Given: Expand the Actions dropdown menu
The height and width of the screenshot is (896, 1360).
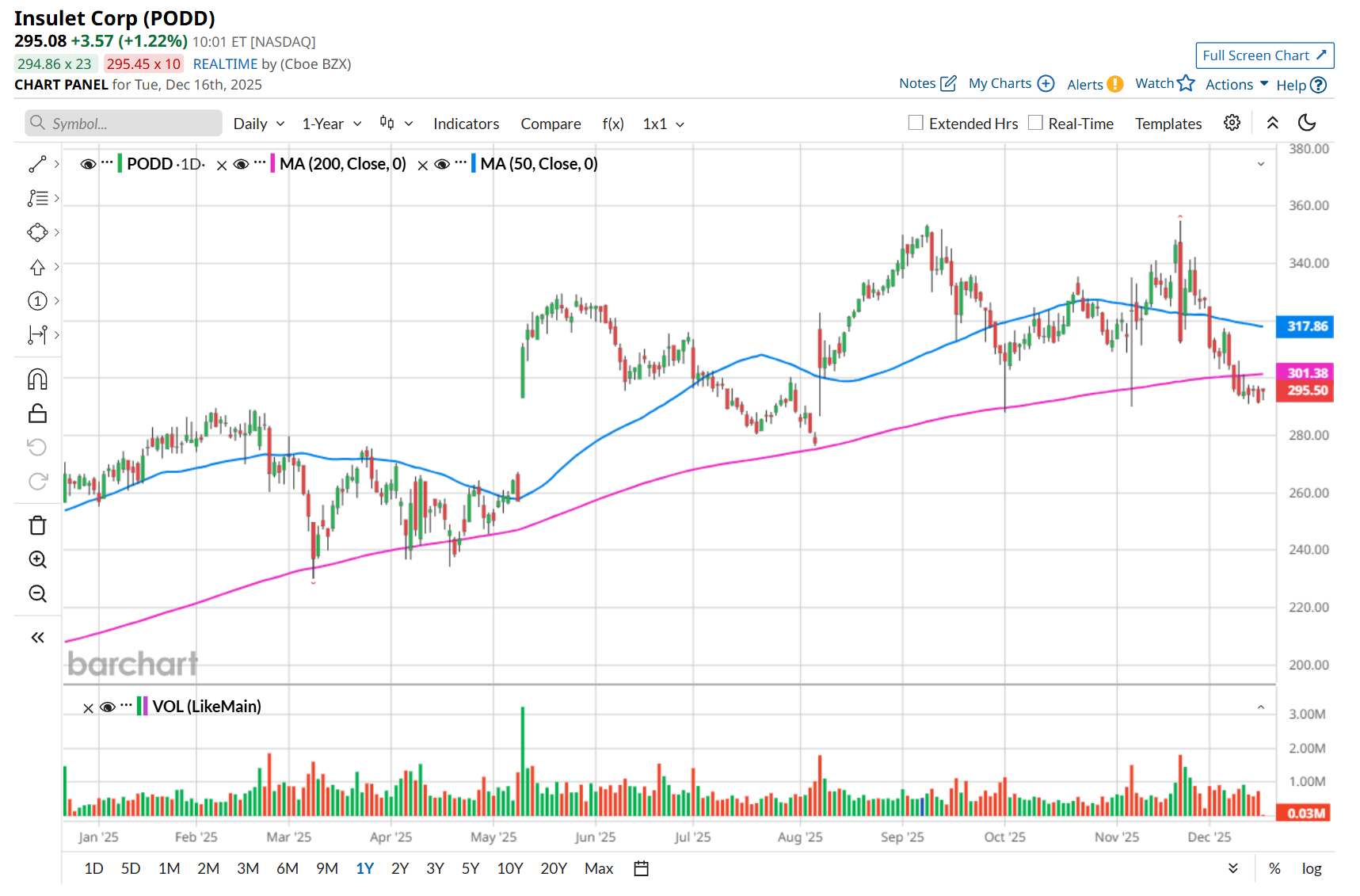Looking at the screenshot, I should tap(1236, 84).
